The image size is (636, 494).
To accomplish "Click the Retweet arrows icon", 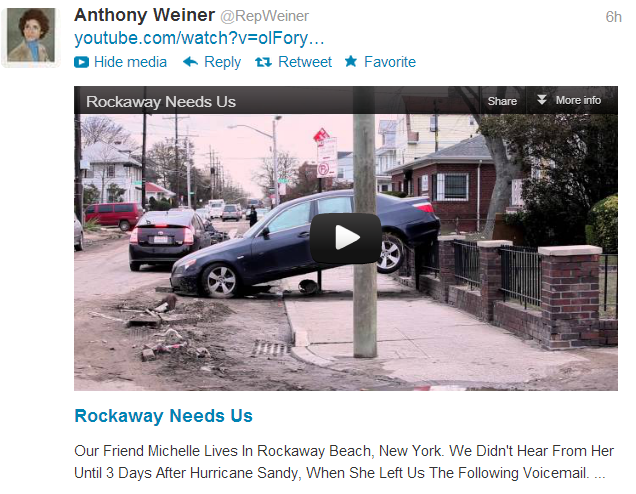I will (x=263, y=62).
